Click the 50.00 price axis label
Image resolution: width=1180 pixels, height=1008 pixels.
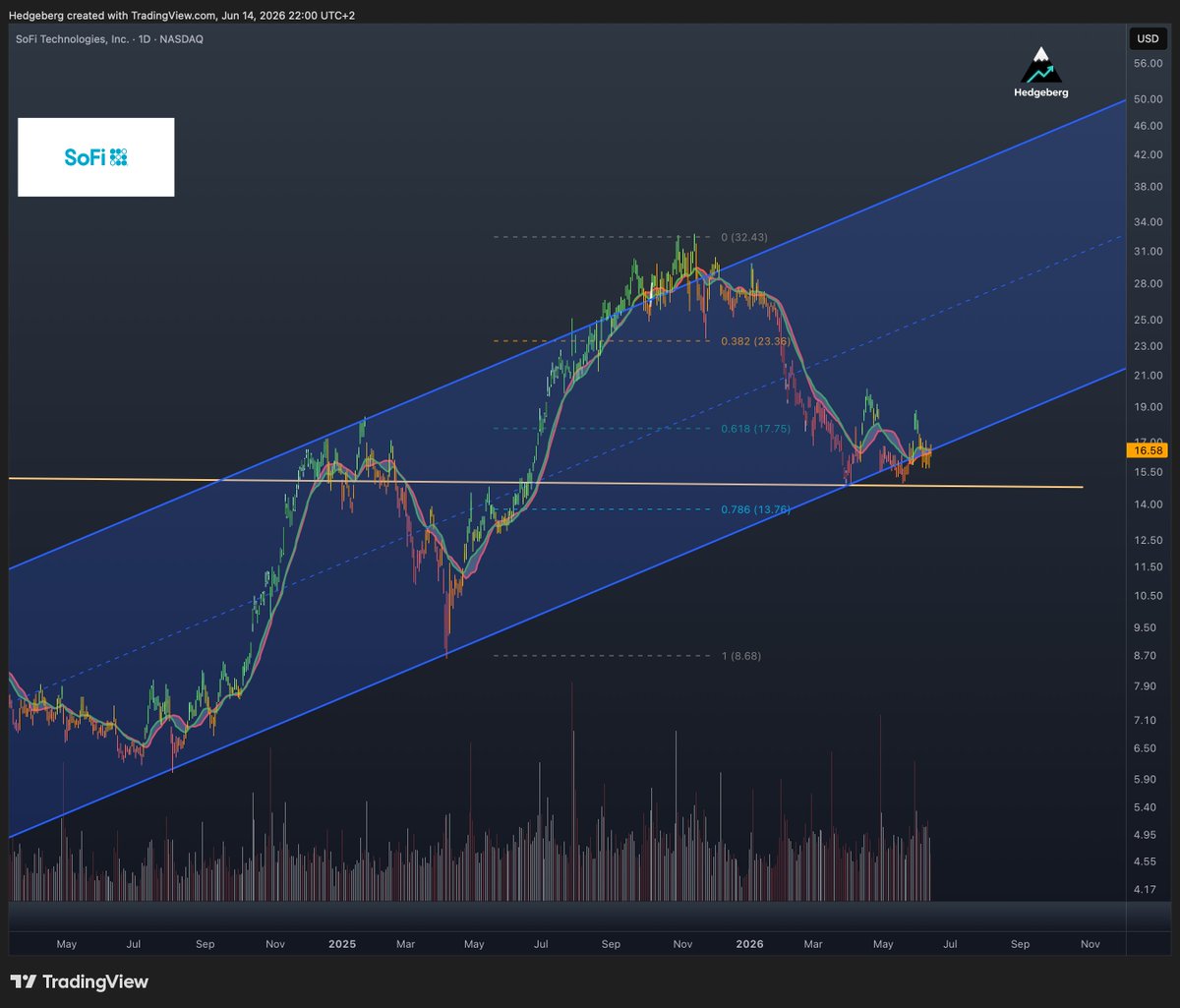(x=1148, y=99)
